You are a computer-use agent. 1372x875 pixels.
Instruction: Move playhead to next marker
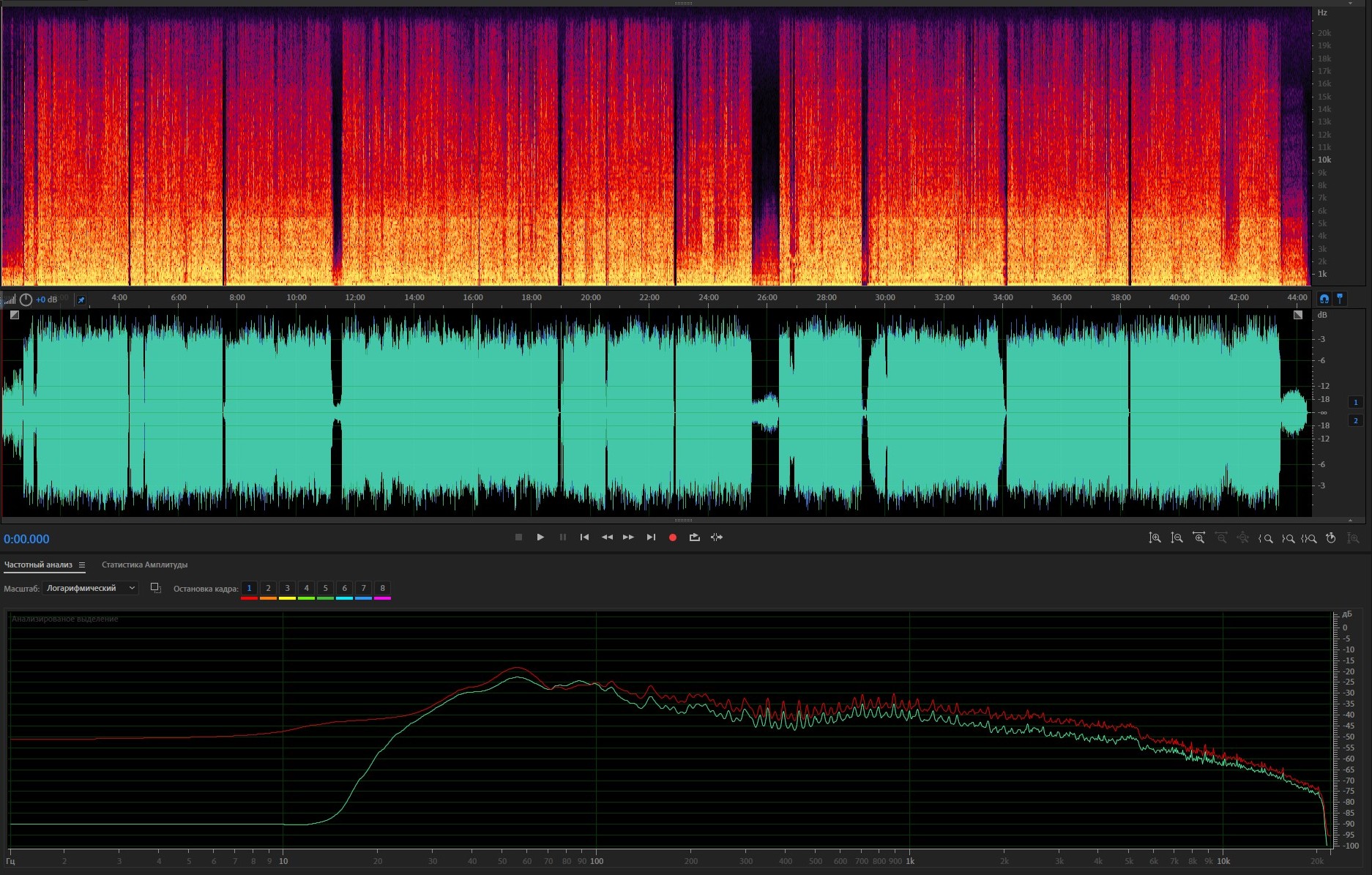[651, 537]
